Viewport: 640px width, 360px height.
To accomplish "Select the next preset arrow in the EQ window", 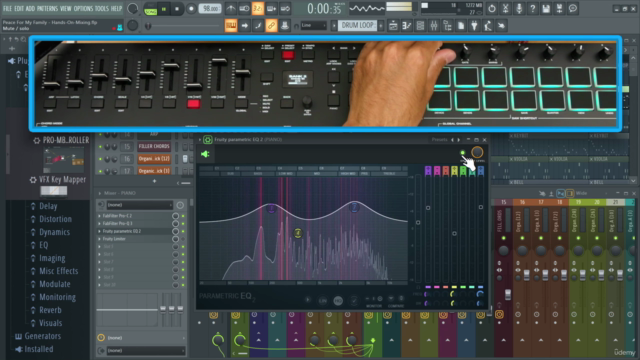I will click(458, 140).
